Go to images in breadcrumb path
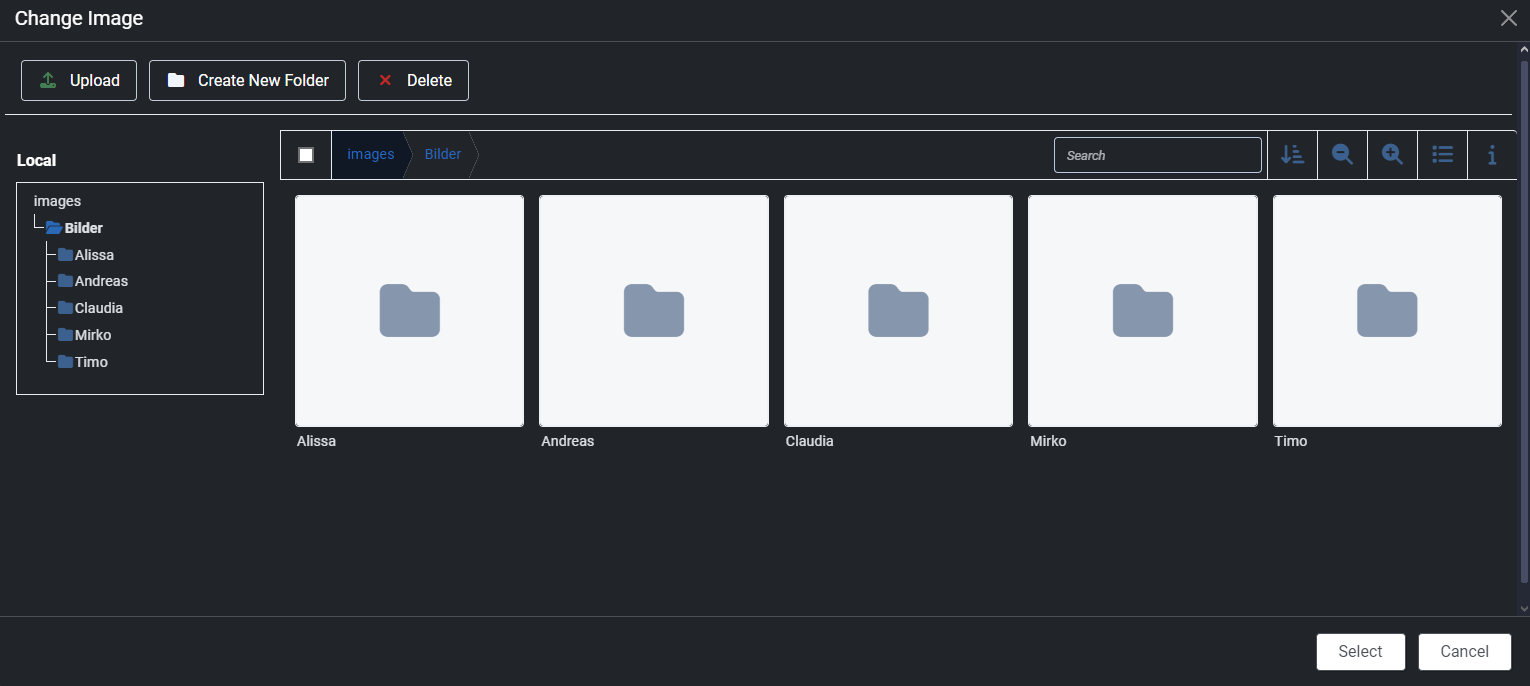The image size is (1530, 686). 370,155
